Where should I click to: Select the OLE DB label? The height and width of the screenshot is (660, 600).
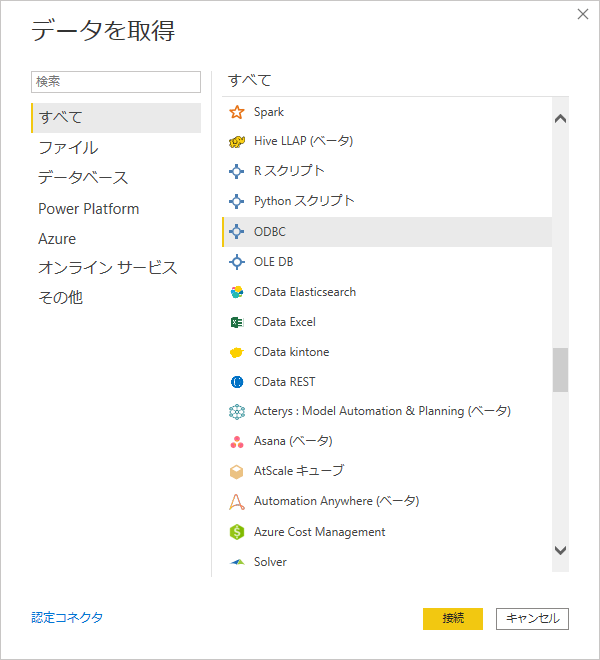pos(273,262)
